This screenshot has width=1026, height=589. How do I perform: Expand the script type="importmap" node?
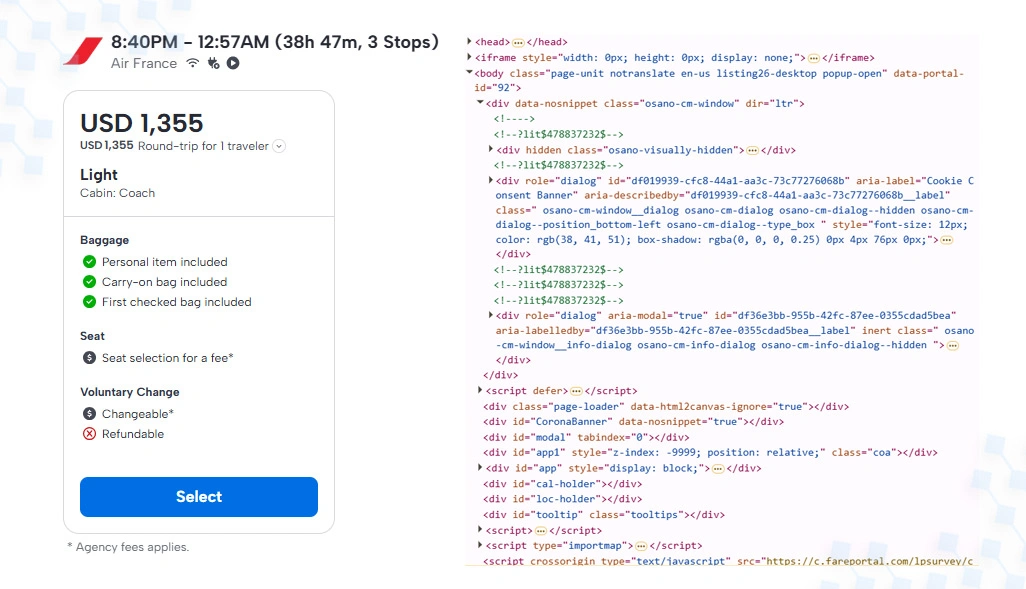tap(480, 545)
